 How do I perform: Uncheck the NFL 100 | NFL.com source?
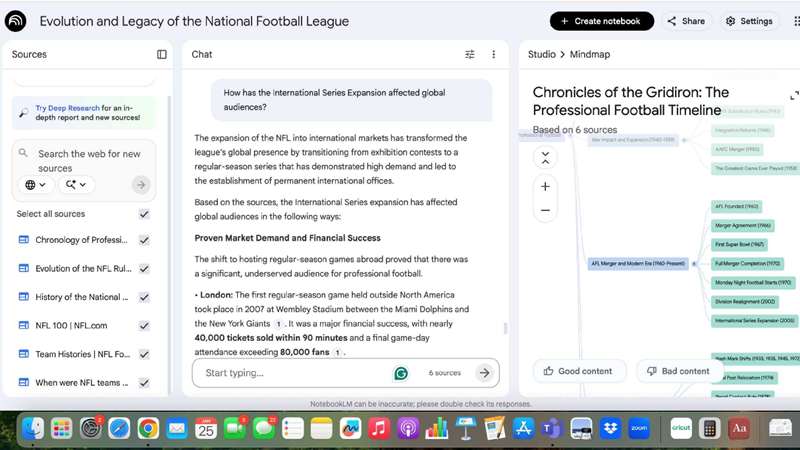coord(144,325)
